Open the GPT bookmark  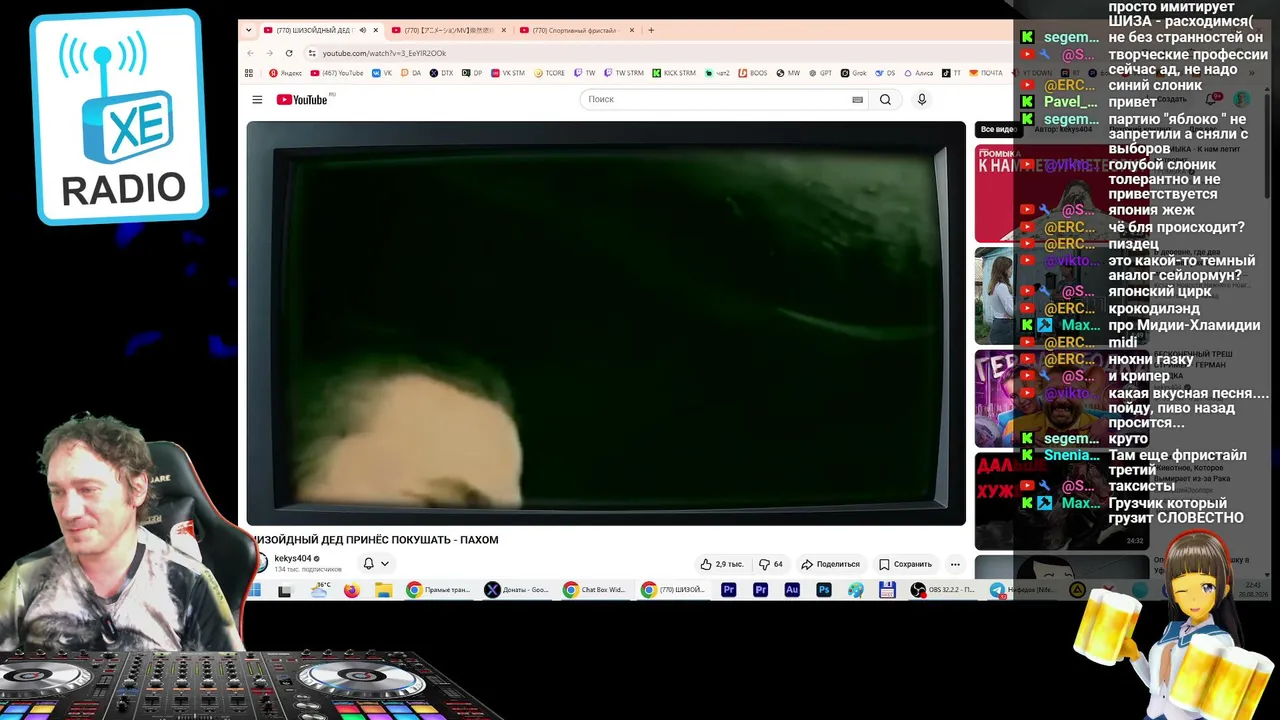[820, 73]
